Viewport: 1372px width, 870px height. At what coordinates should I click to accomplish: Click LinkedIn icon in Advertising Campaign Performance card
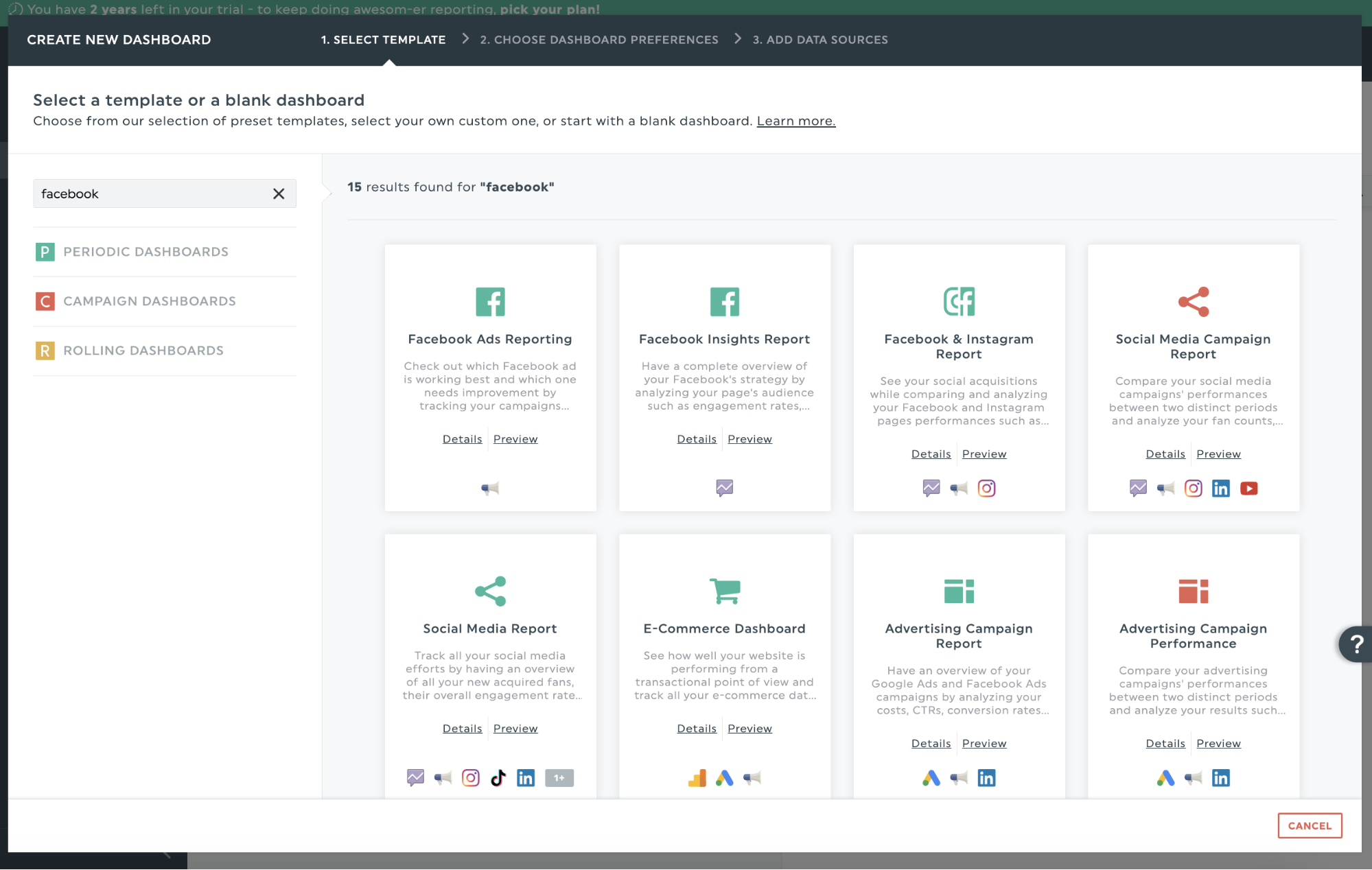tap(1221, 778)
